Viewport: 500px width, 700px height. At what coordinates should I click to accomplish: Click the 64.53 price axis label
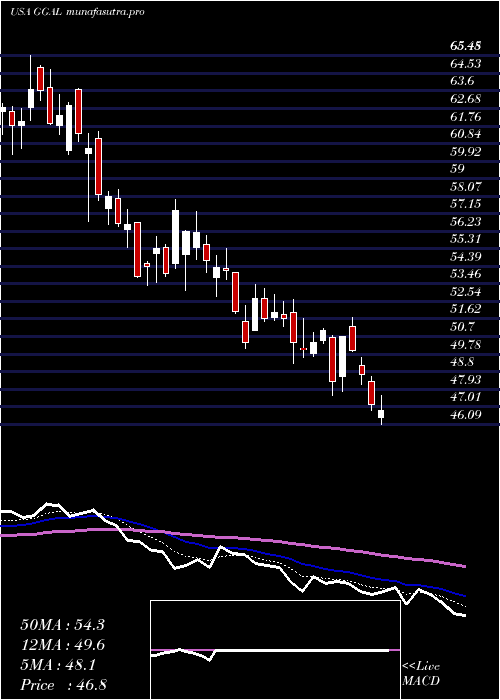466,64
